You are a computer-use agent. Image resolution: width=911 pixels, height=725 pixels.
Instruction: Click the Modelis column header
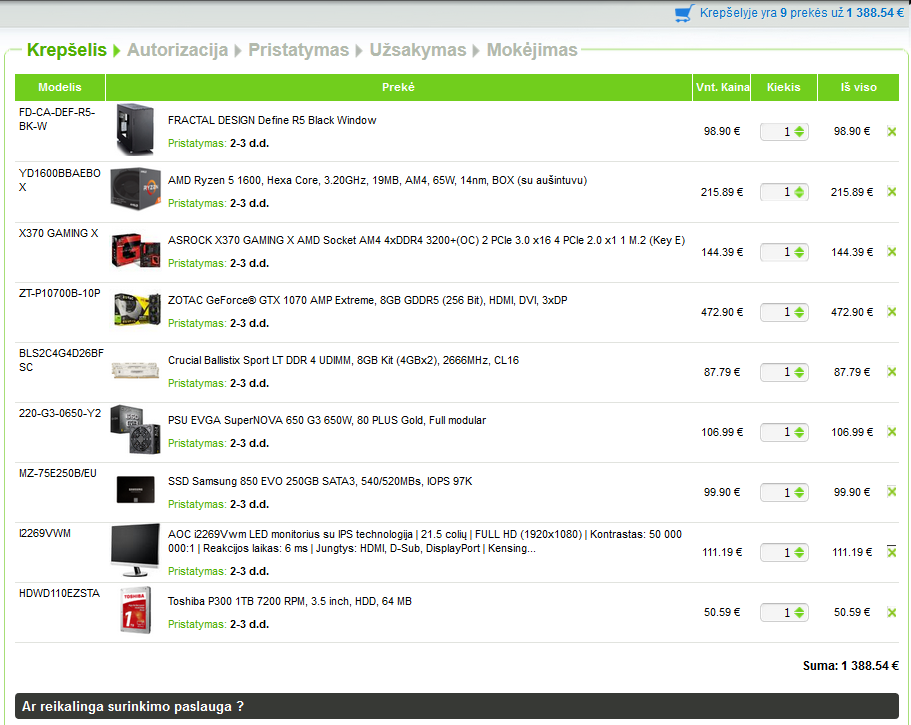pos(60,87)
